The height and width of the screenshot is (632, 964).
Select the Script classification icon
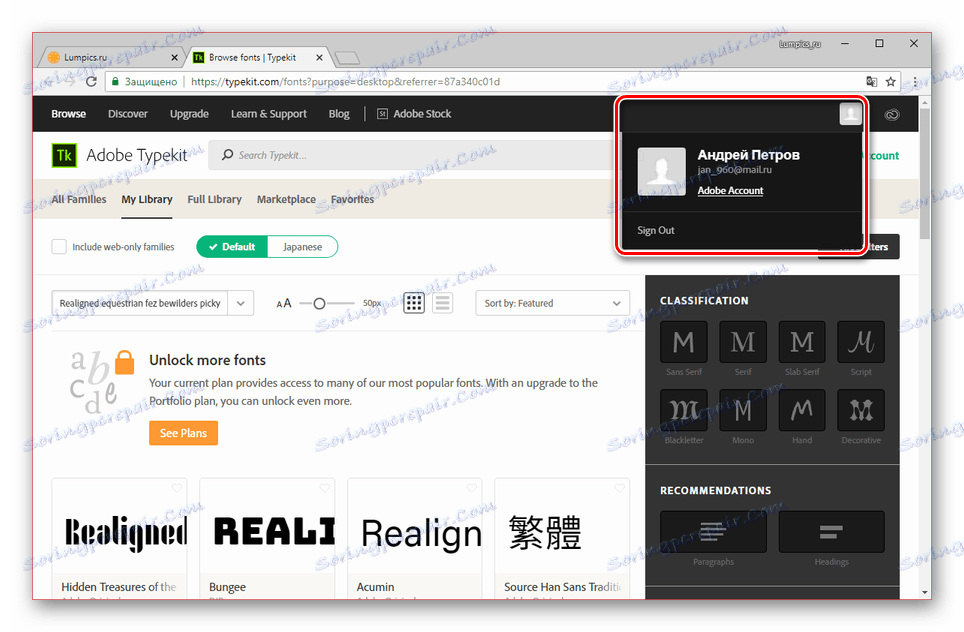861,342
